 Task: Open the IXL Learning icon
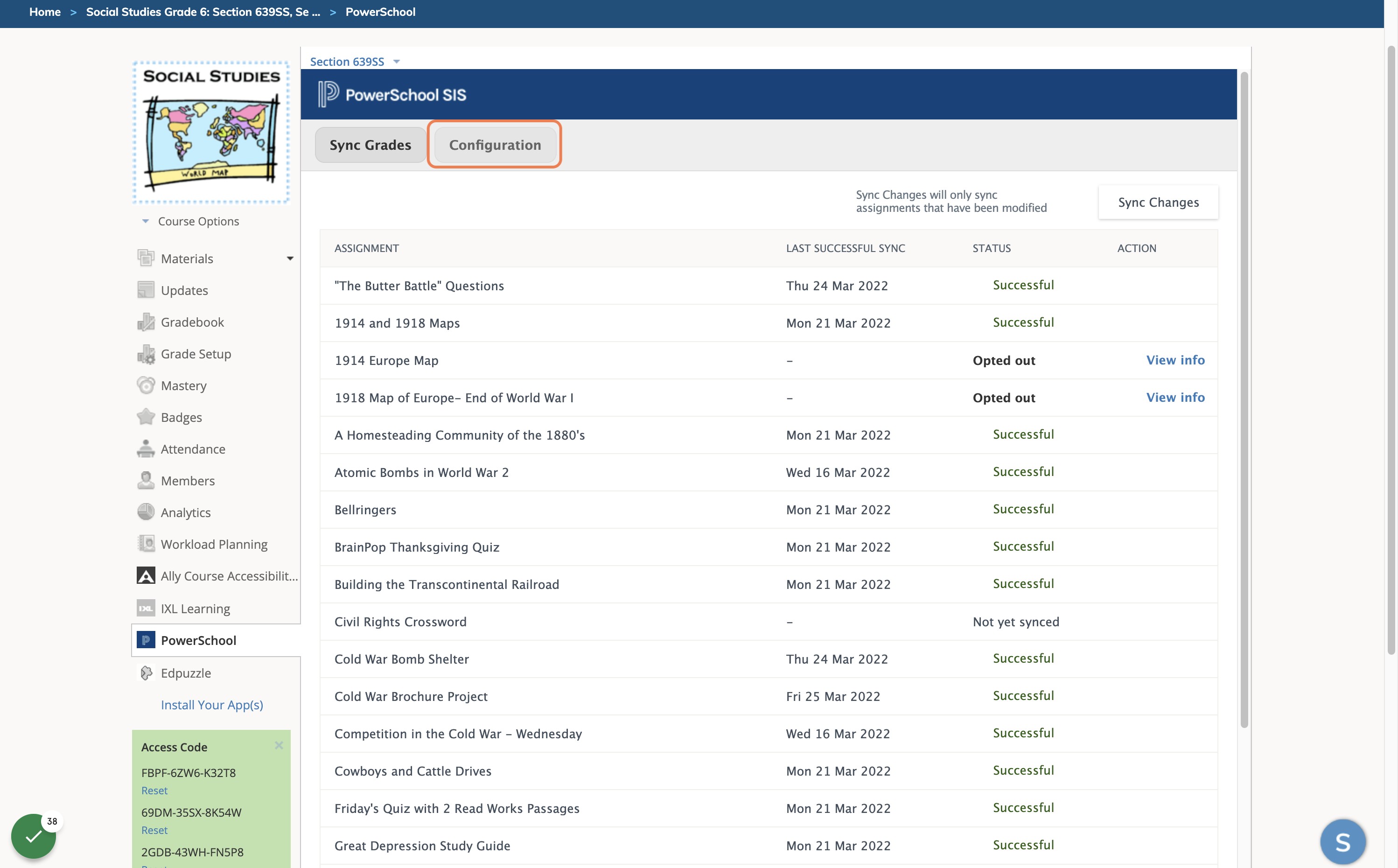click(x=146, y=608)
